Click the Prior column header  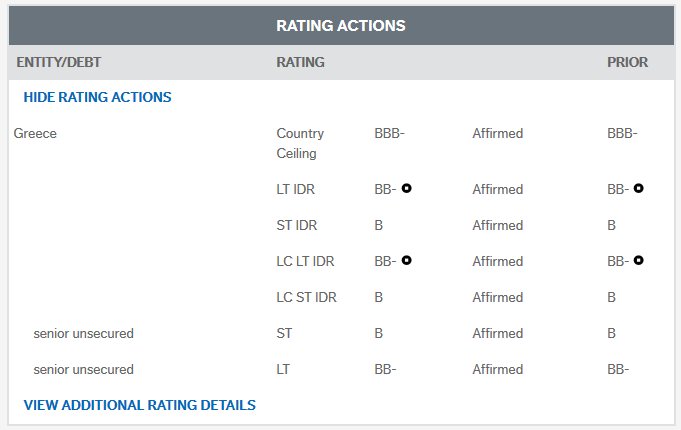point(627,62)
